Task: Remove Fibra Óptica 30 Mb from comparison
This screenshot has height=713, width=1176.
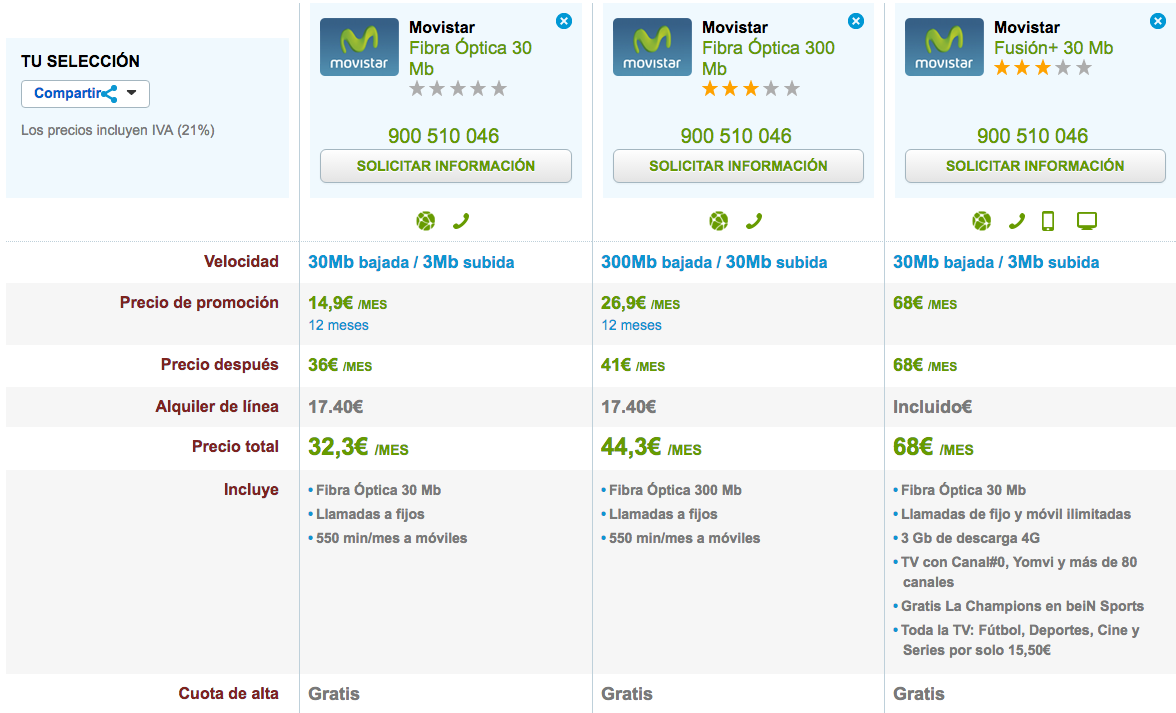Action: (564, 21)
